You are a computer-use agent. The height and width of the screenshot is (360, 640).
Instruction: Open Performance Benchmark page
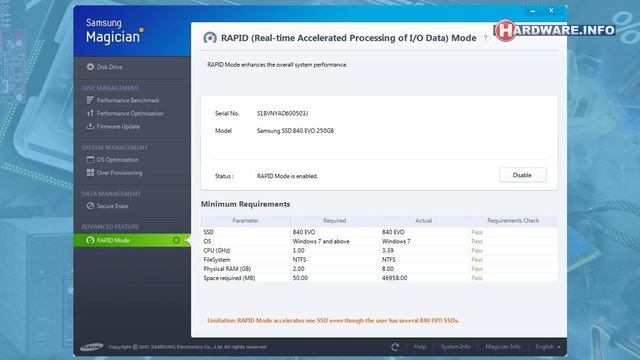pos(128,100)
